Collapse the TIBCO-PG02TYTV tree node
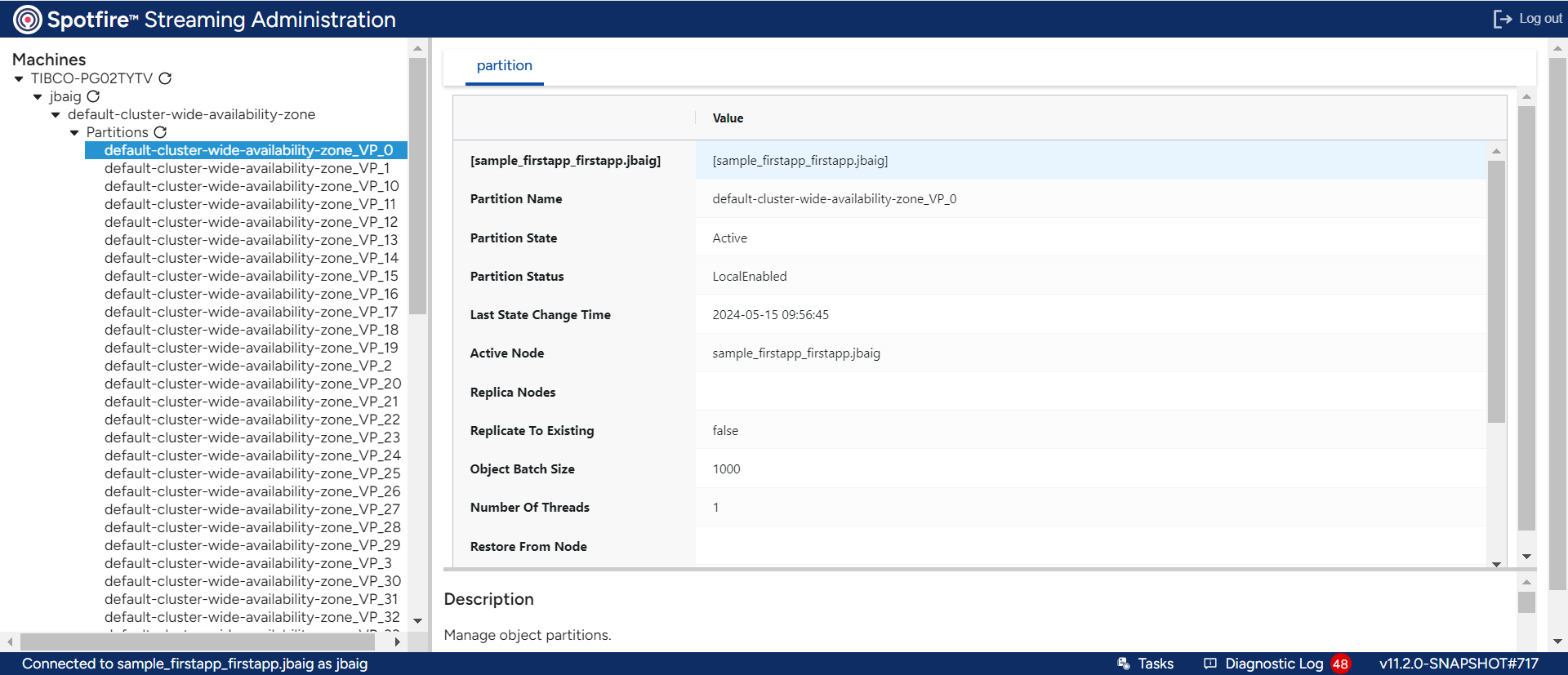Screen dimensions: 1568x675 coord(19,79)
